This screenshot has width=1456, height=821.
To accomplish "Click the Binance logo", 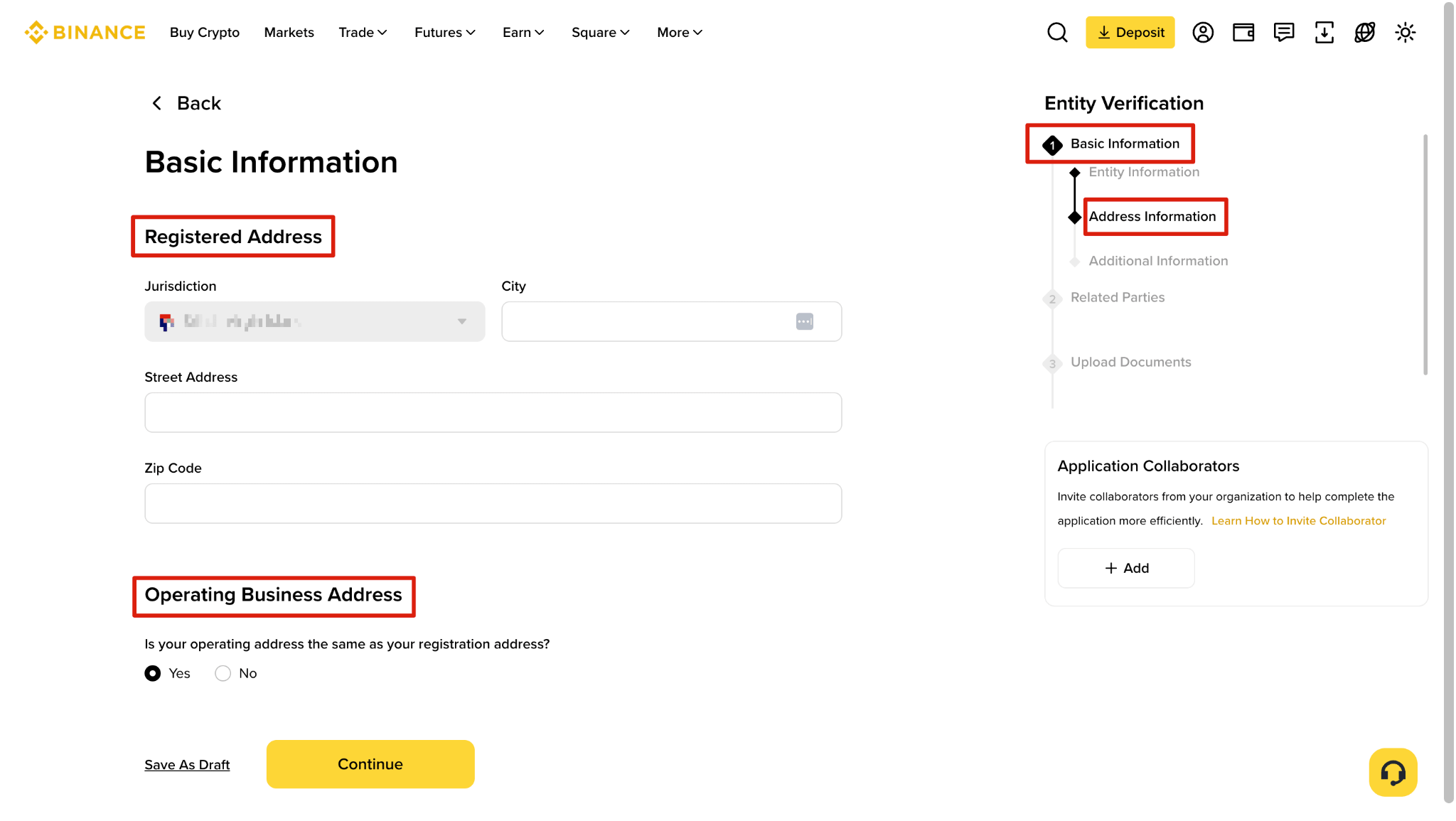I will [x=85, y=32].
